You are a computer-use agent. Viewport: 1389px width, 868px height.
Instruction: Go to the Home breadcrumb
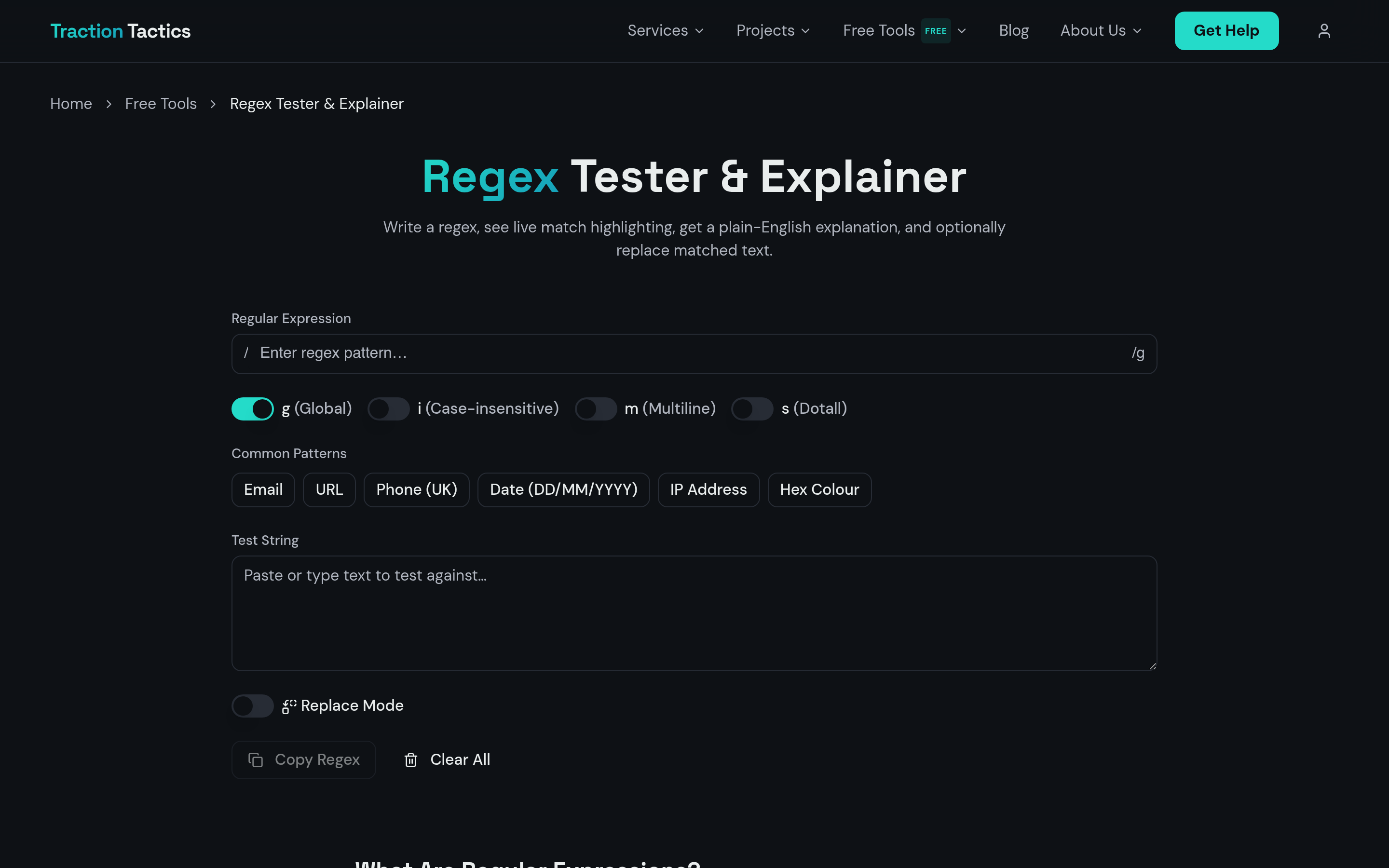[x=71, y=104]
